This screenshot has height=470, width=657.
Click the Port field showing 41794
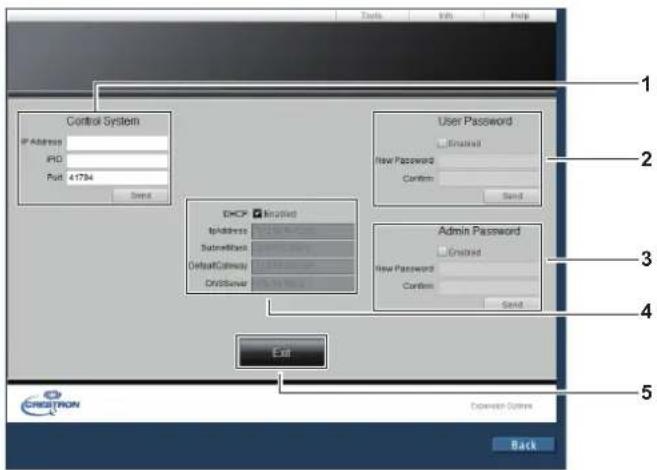[117, 178]
